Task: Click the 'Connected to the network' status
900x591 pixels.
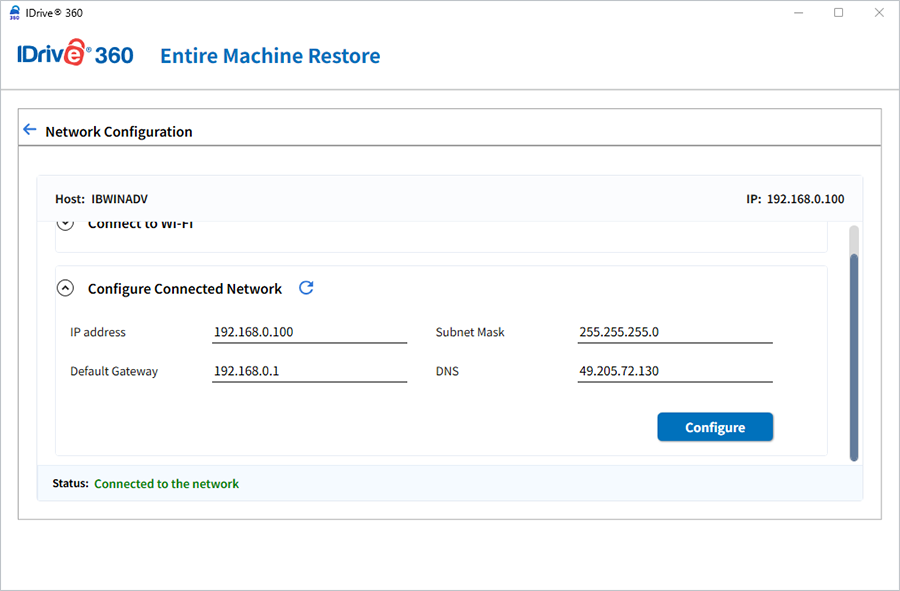Action: [x=166, y=484]
